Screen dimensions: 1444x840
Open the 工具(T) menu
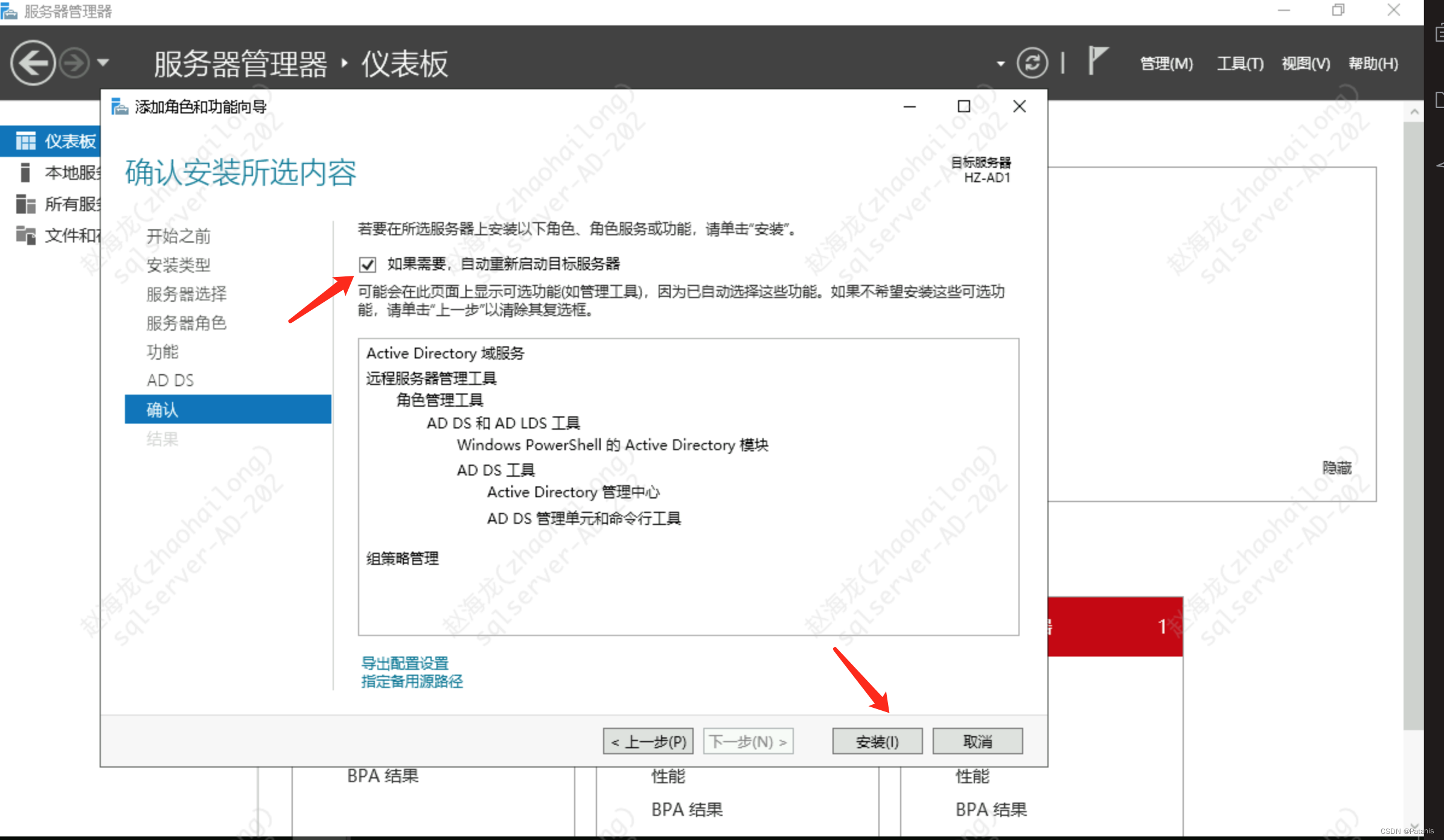1240,63
